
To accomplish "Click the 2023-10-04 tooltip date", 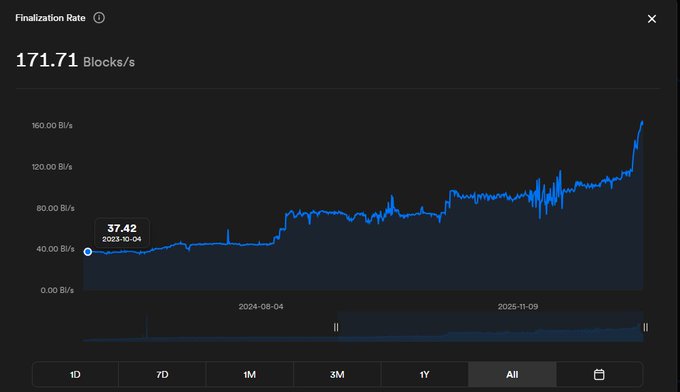I will 122,239.
